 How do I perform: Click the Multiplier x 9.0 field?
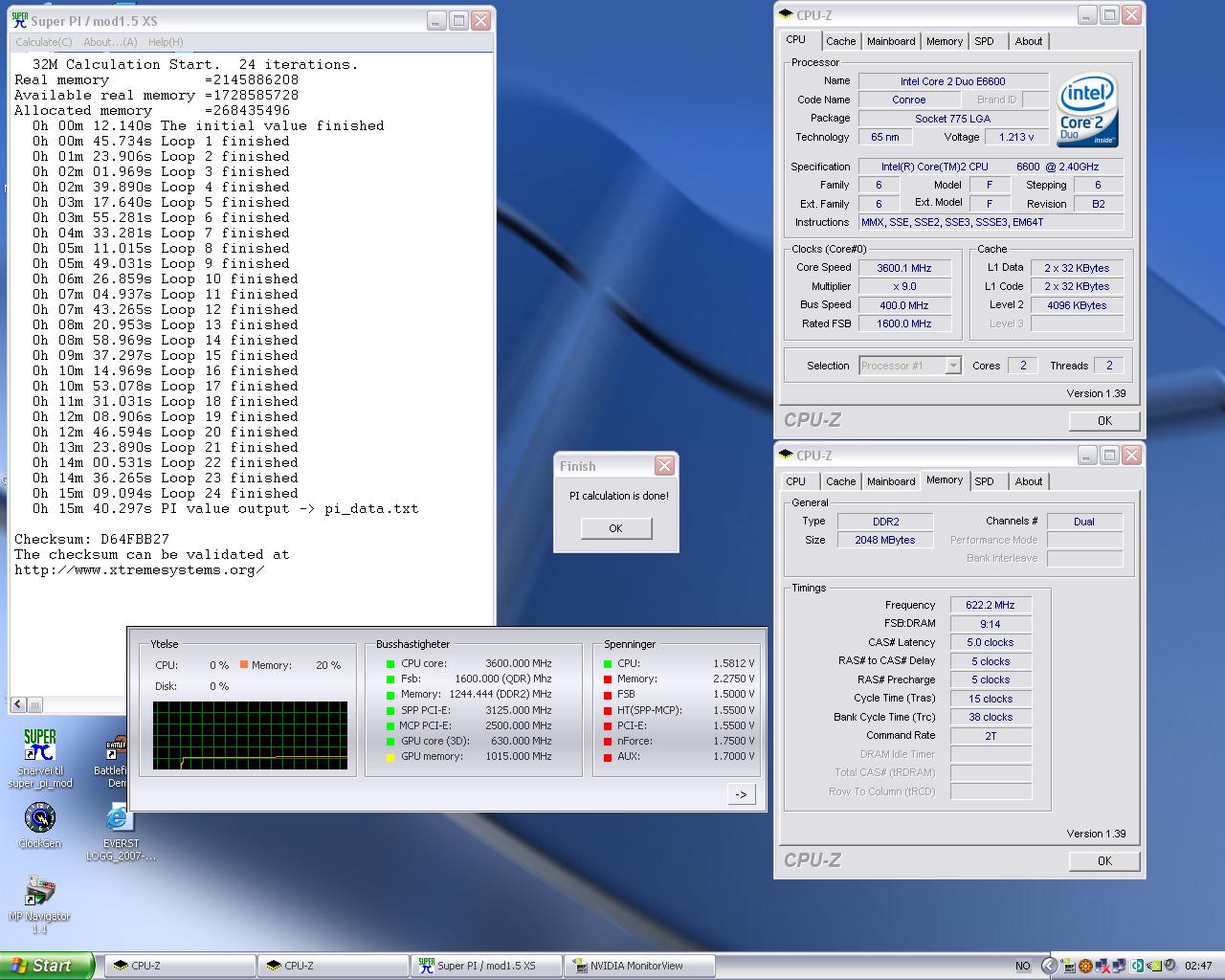[x=904, y=286]
